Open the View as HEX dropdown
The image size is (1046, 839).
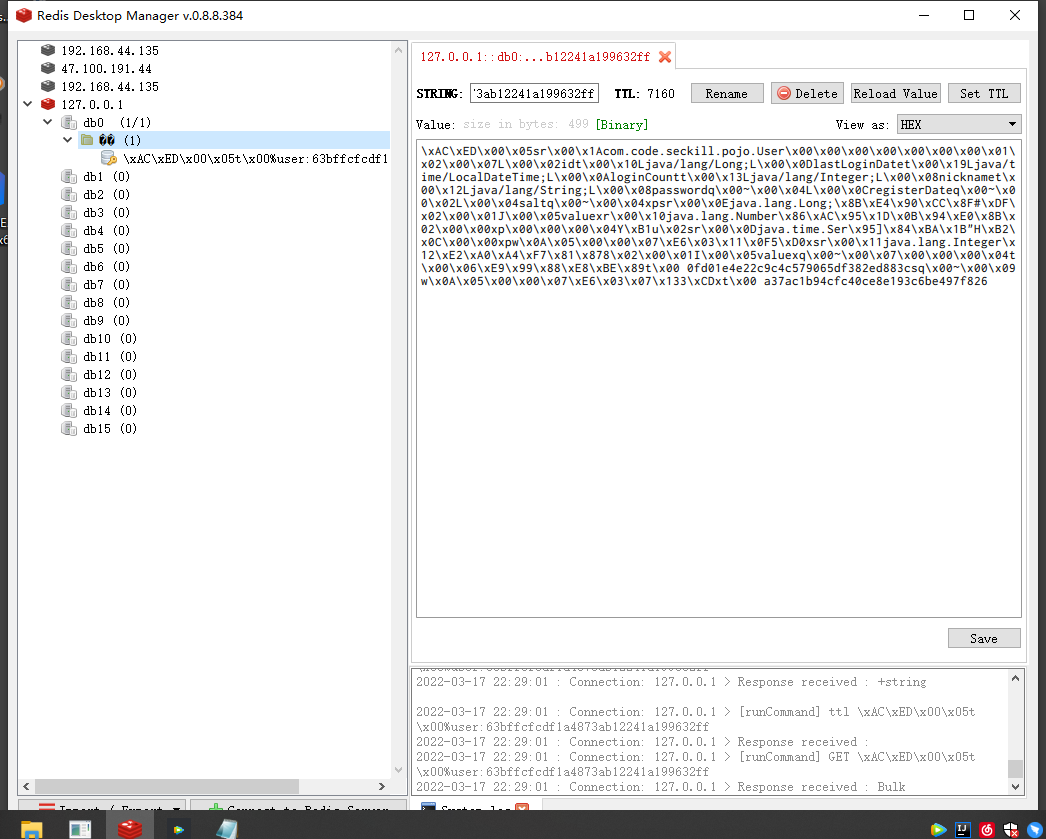959,124
